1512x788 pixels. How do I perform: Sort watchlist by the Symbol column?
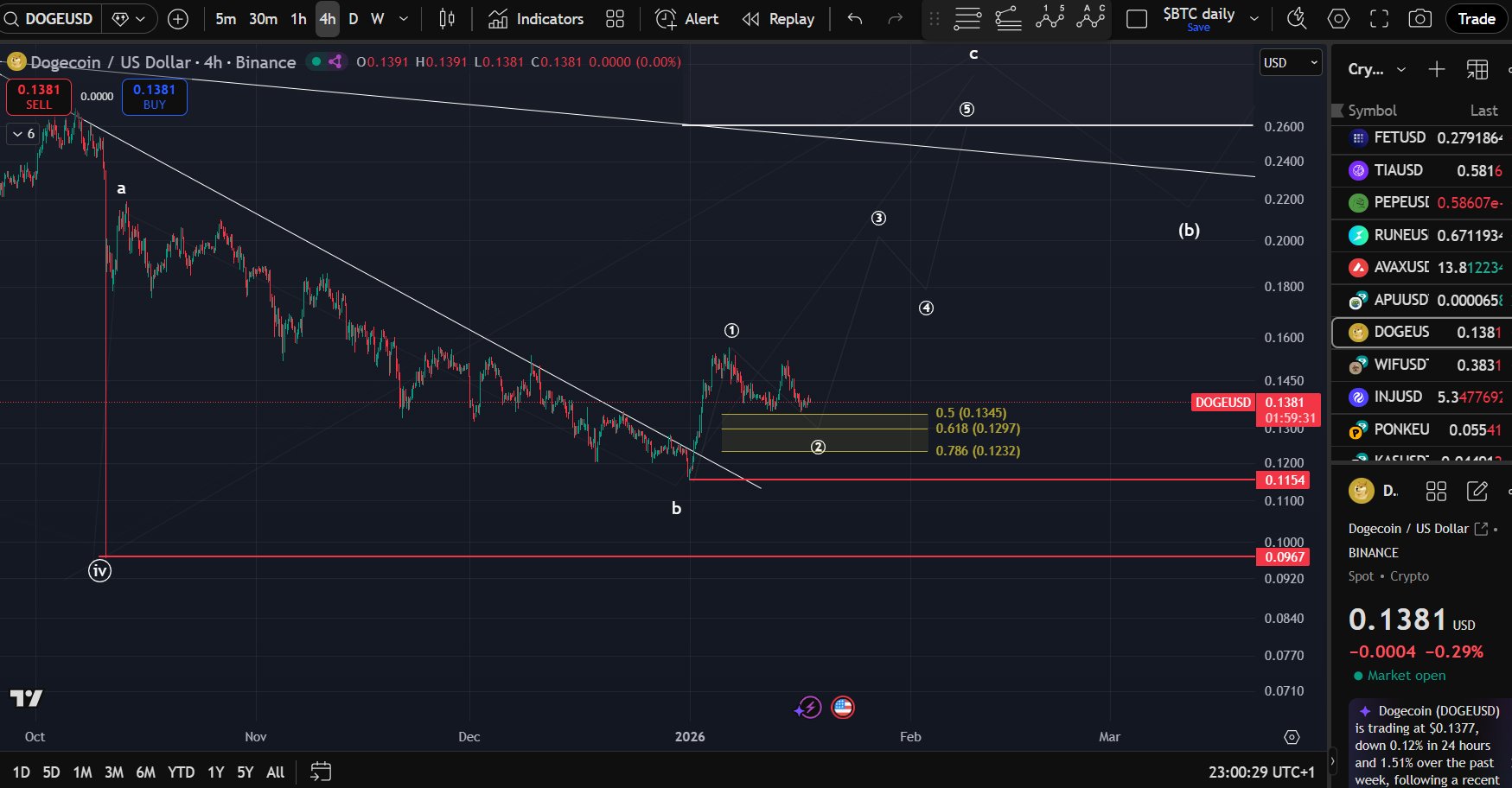1372,111
